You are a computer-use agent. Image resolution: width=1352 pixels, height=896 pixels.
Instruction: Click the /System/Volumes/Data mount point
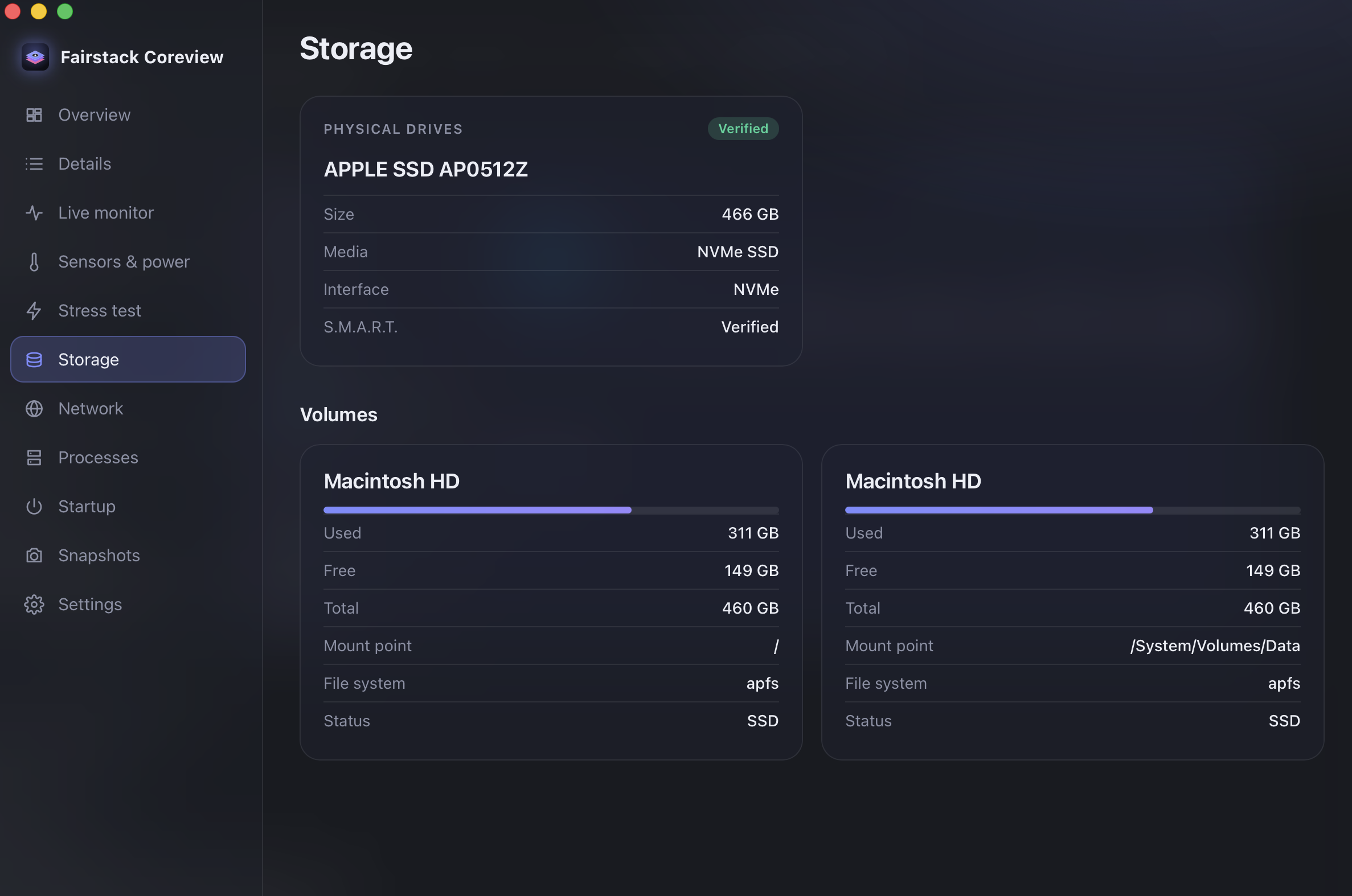click(x=1215, y=646)
